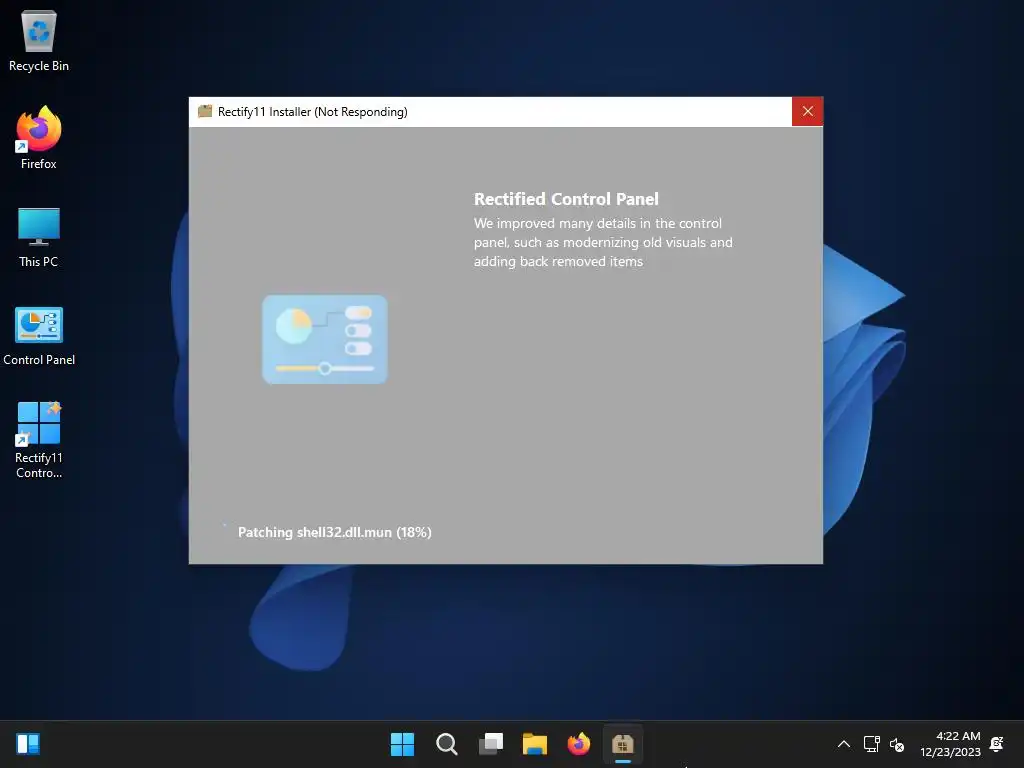Select the Rectify11 Installer taskbar button
Screen dimensions: 1024x768
click(623, 744)
